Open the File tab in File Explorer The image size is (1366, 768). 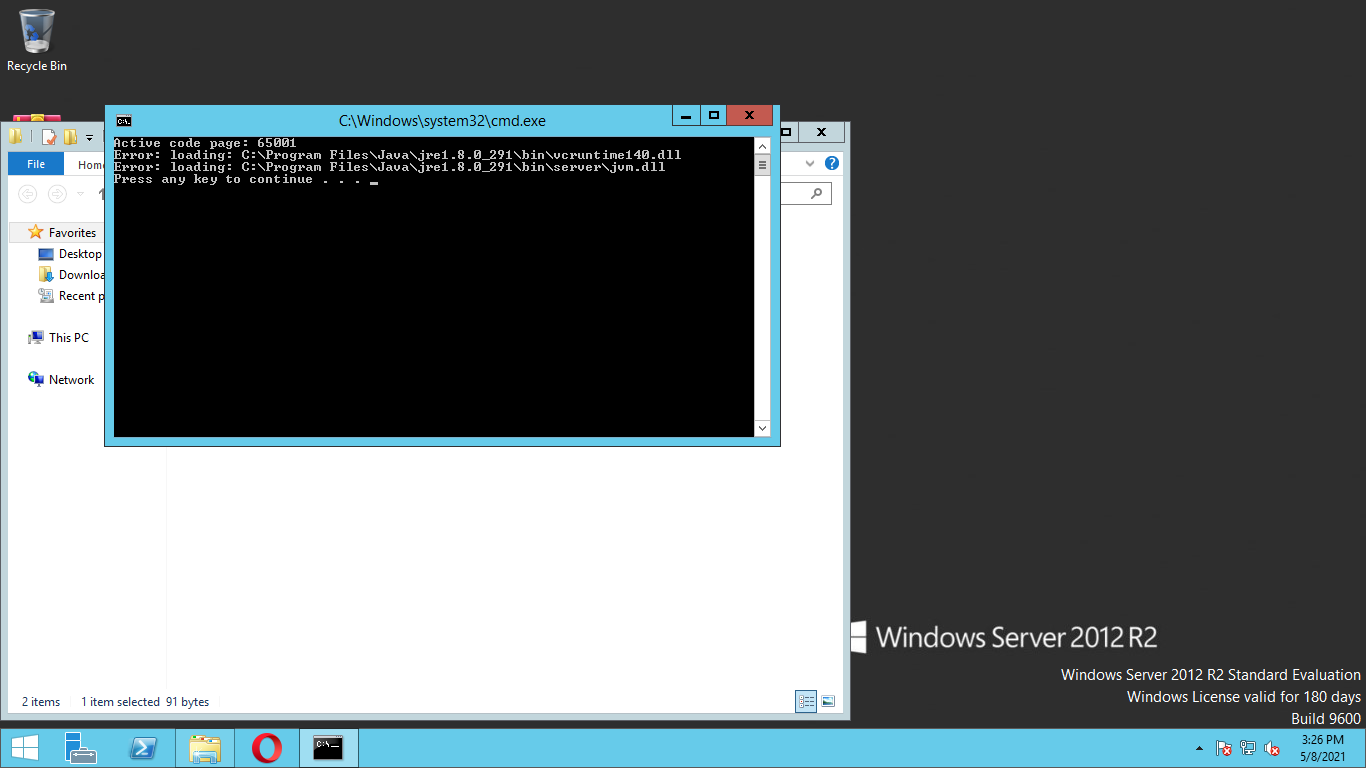[36, 164]
